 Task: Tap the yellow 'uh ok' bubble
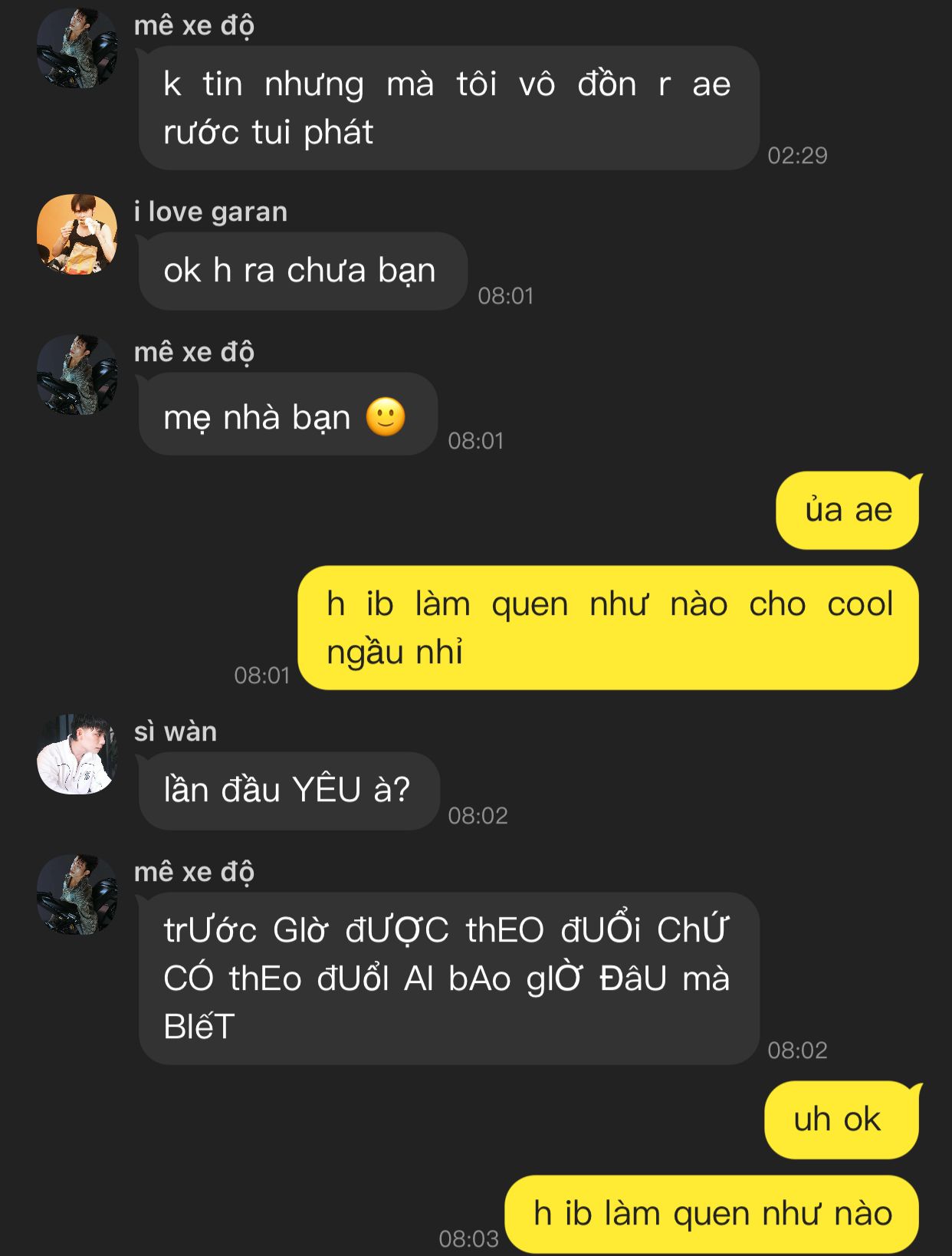click(x=842, y=1120)
